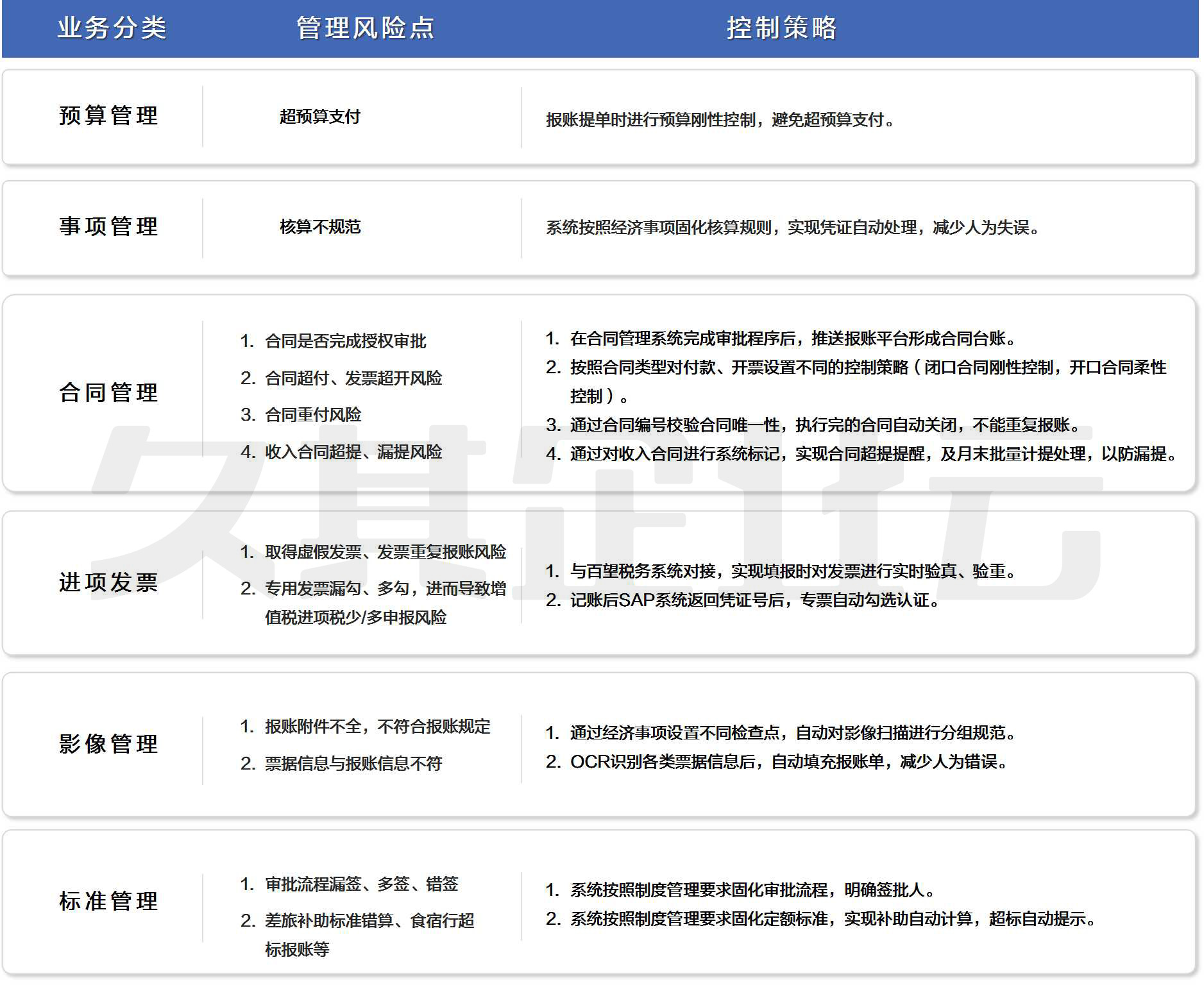Select the 记账后SAP系统返回凭证号后 strategy line
The height and width of the screenshot is (987, 1204).
click(x=754, y=600)
